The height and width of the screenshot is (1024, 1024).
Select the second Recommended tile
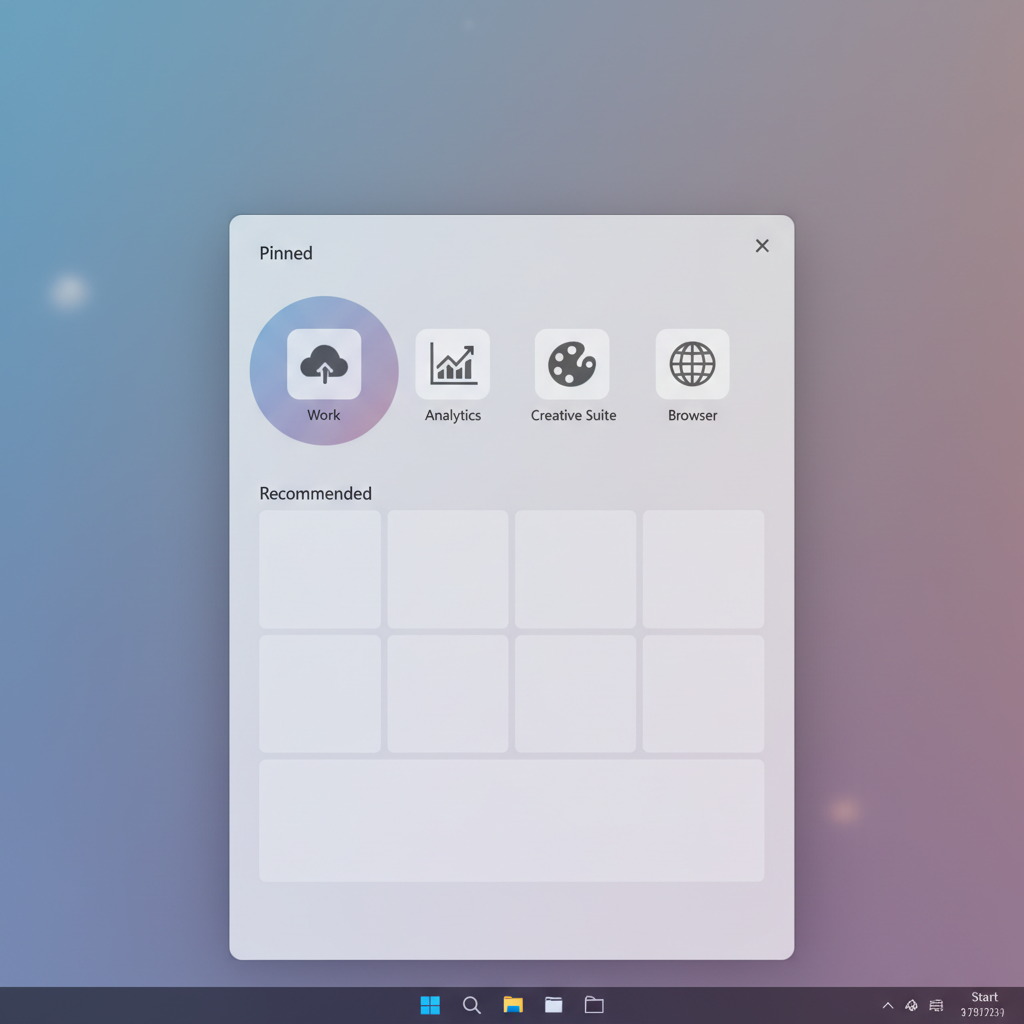[x=447, y=568]
